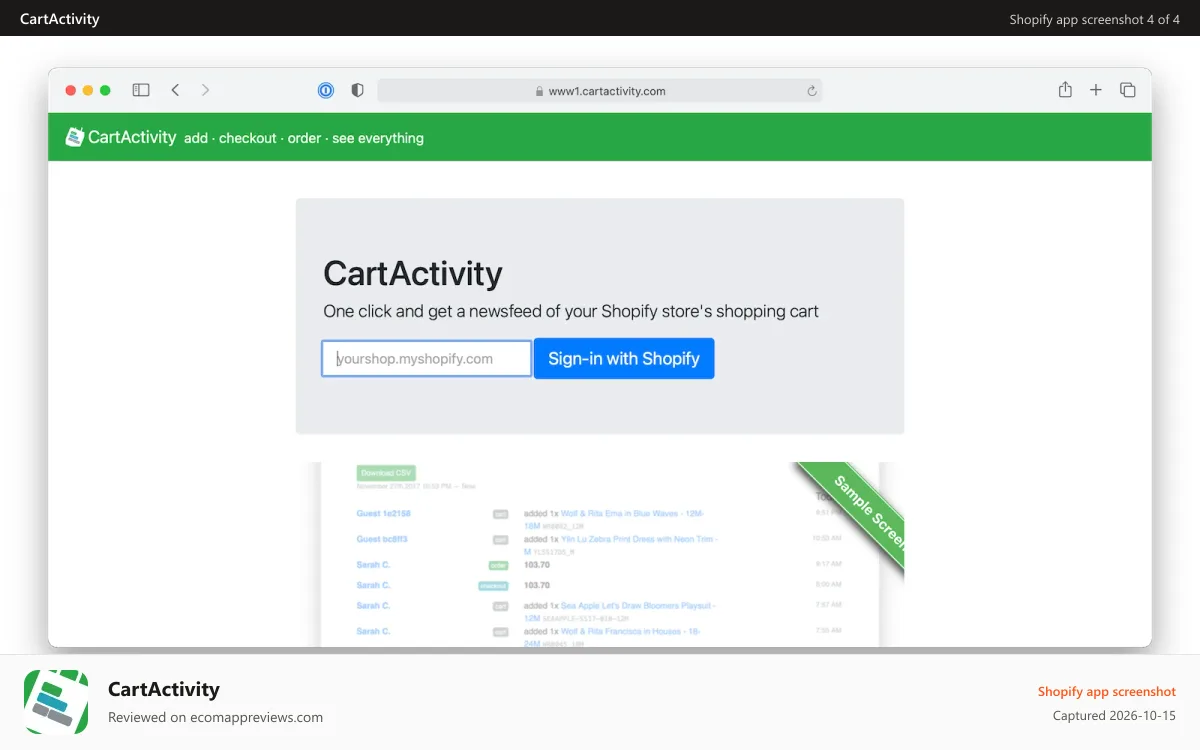The image size is (1200, 750).
Task: Click CartActivity brand name in green header
Action: coord(132,137)
